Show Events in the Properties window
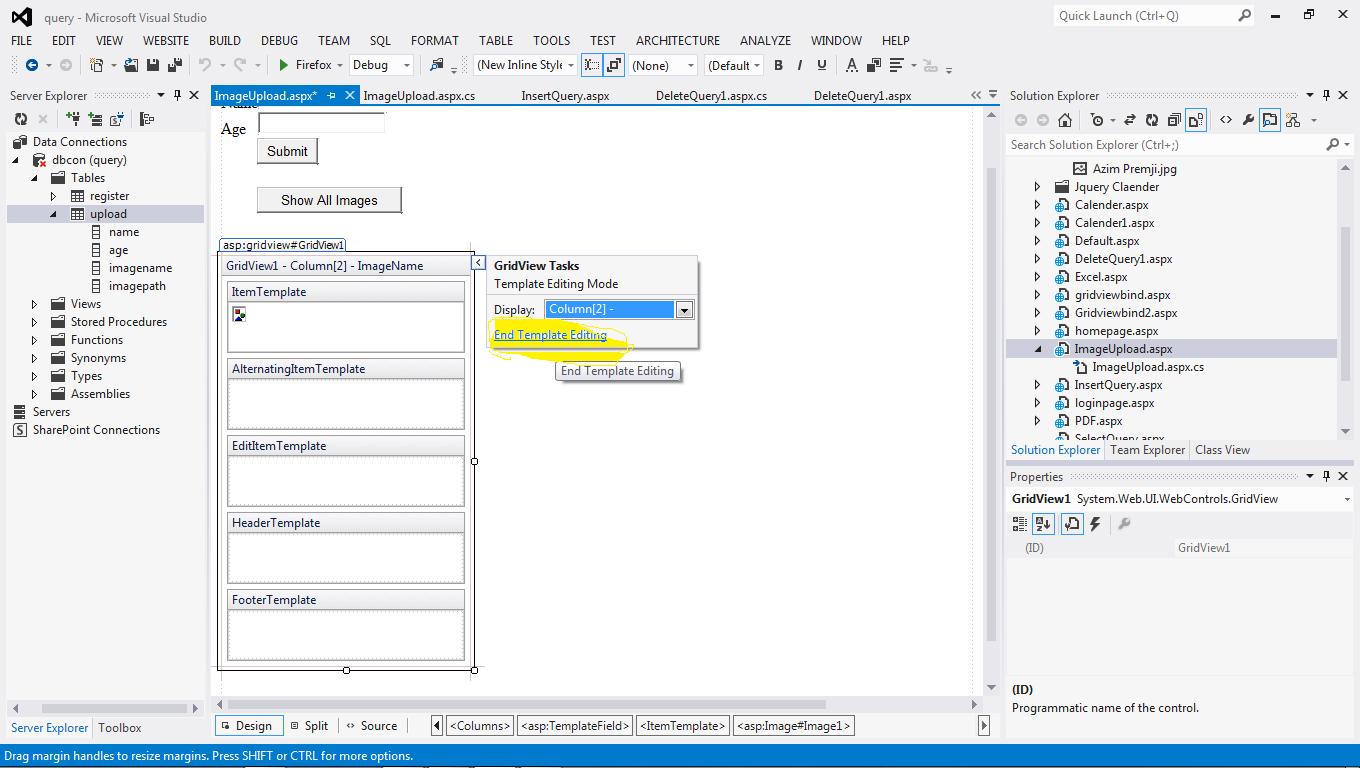The image size is (1360, 768). point(1094,523)
